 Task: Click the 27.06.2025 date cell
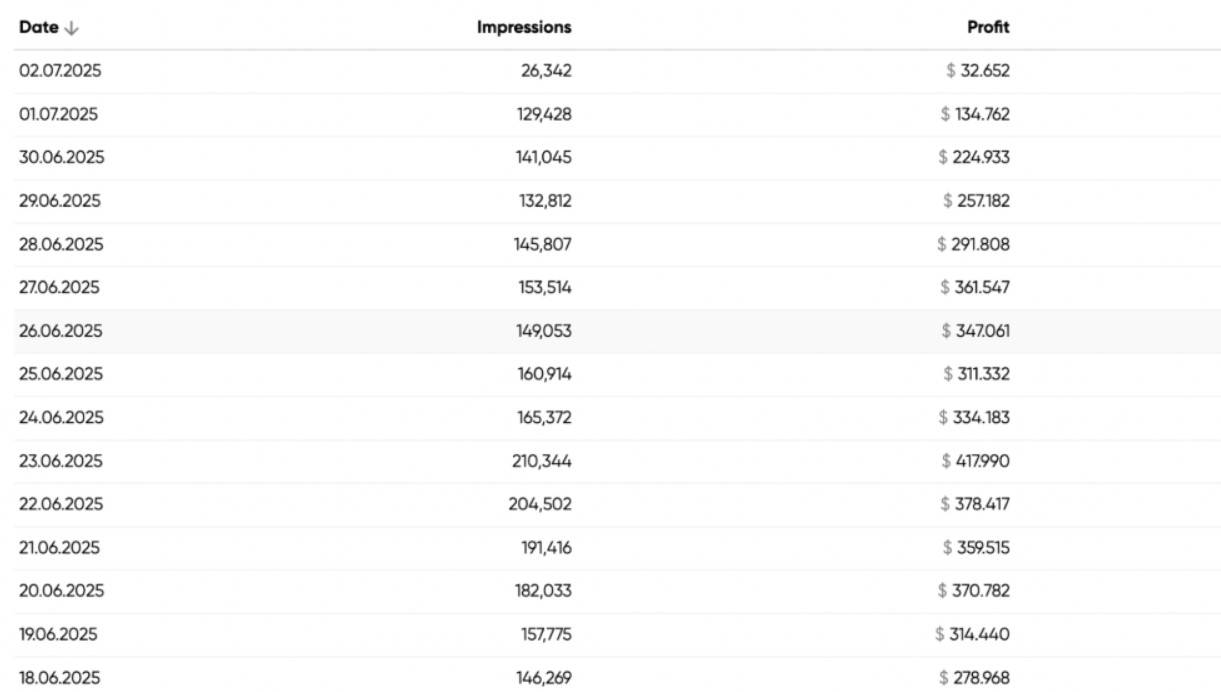click(60, 287)
